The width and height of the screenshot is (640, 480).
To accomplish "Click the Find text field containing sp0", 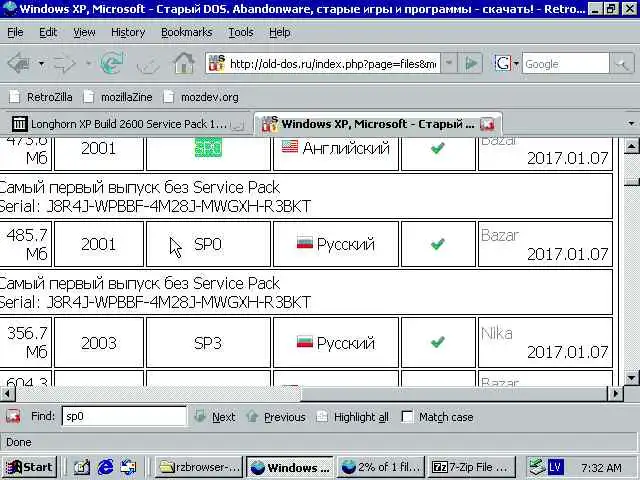I will pos(124,416).
